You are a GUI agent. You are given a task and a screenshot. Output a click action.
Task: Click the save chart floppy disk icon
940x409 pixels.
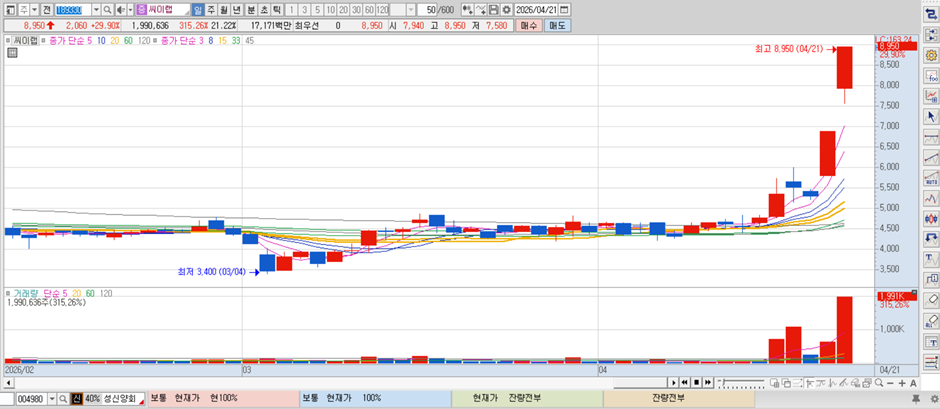pos(494,10)
